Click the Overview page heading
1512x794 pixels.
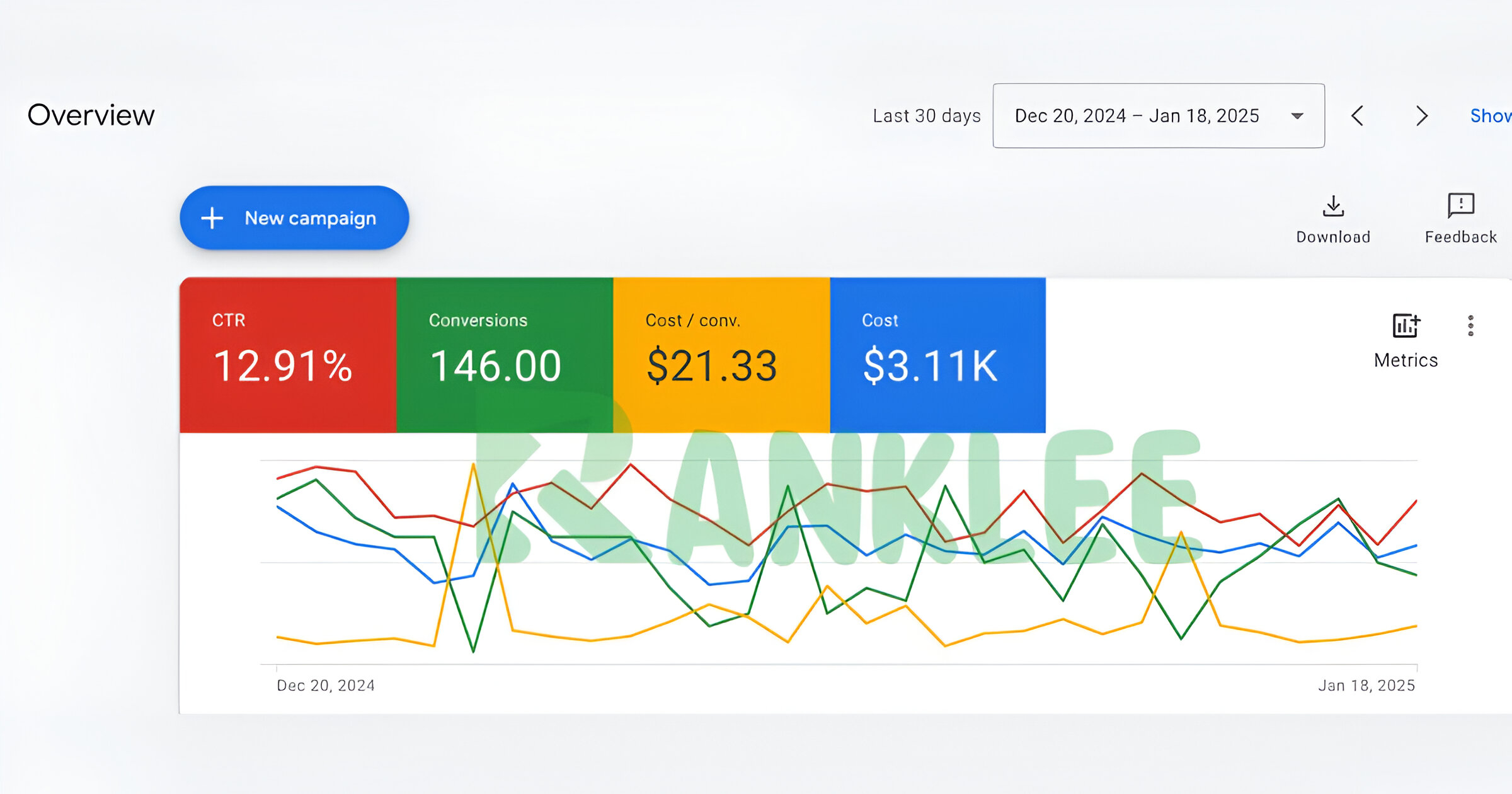point(91,115)
